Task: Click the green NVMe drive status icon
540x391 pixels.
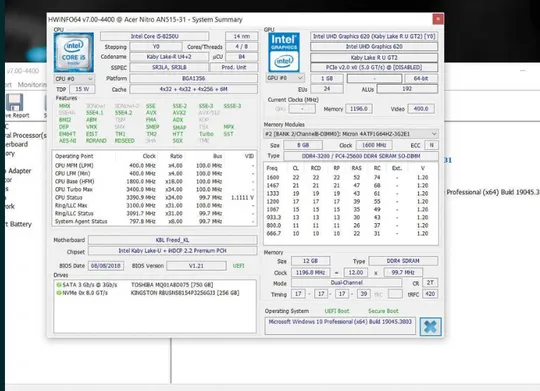Action: pyautogui.click(x=59, y=293)
